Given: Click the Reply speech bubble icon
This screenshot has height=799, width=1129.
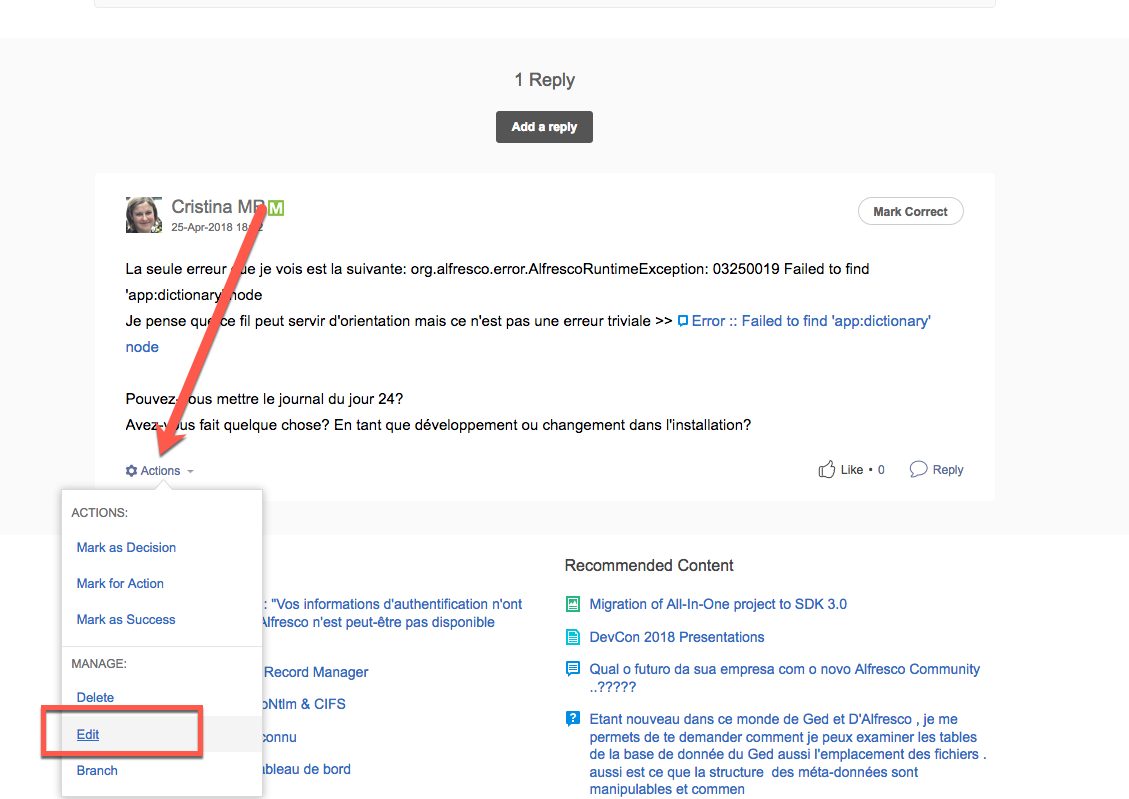Looking at the screenshot, I should point(918,469).
